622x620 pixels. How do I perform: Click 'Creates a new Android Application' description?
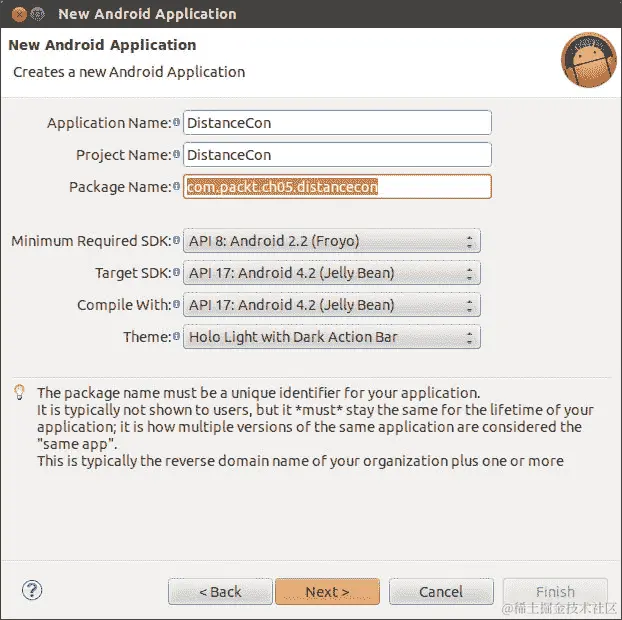coord(129,72)
